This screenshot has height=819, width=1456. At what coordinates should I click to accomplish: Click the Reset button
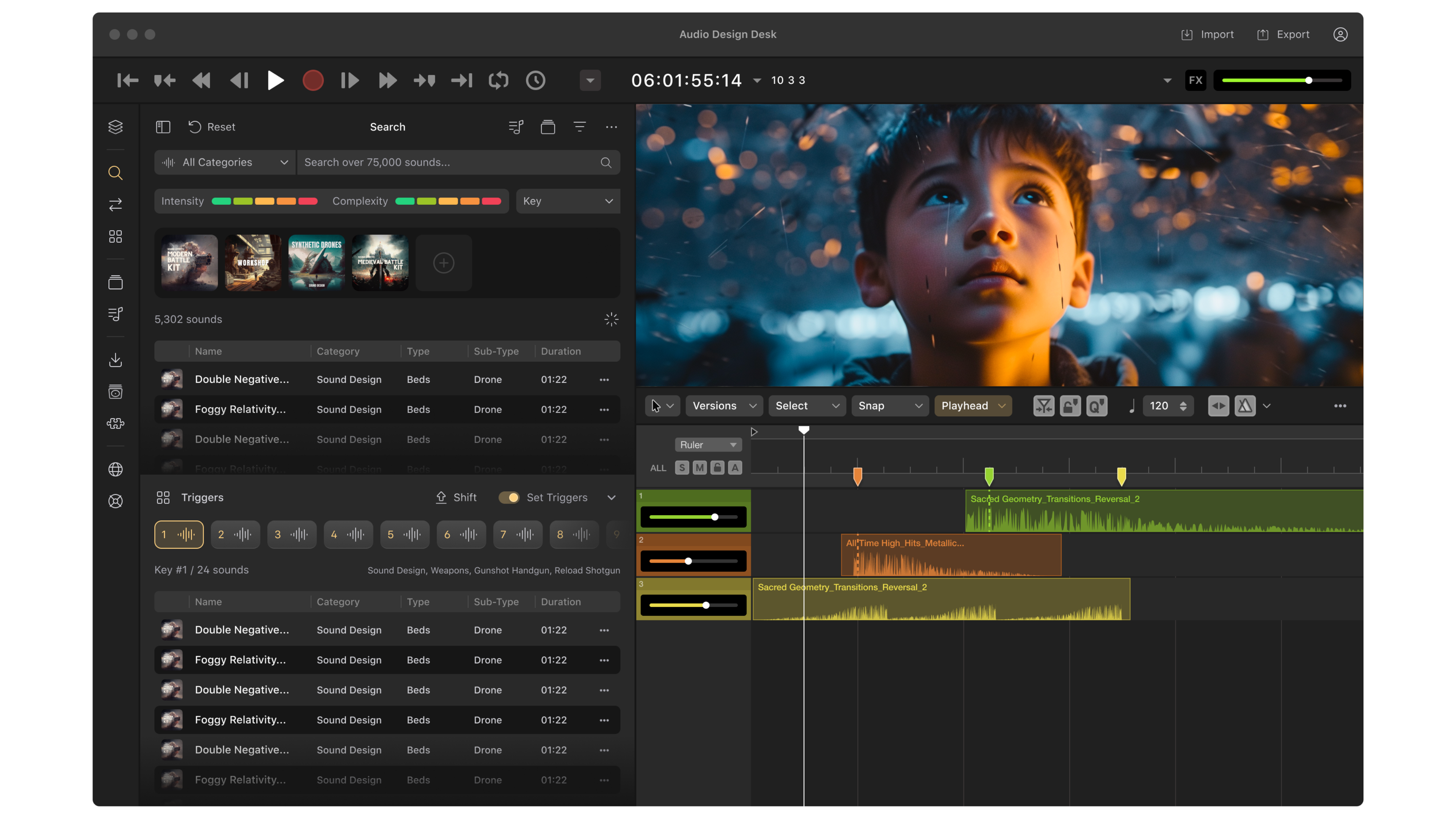(212, 127)
